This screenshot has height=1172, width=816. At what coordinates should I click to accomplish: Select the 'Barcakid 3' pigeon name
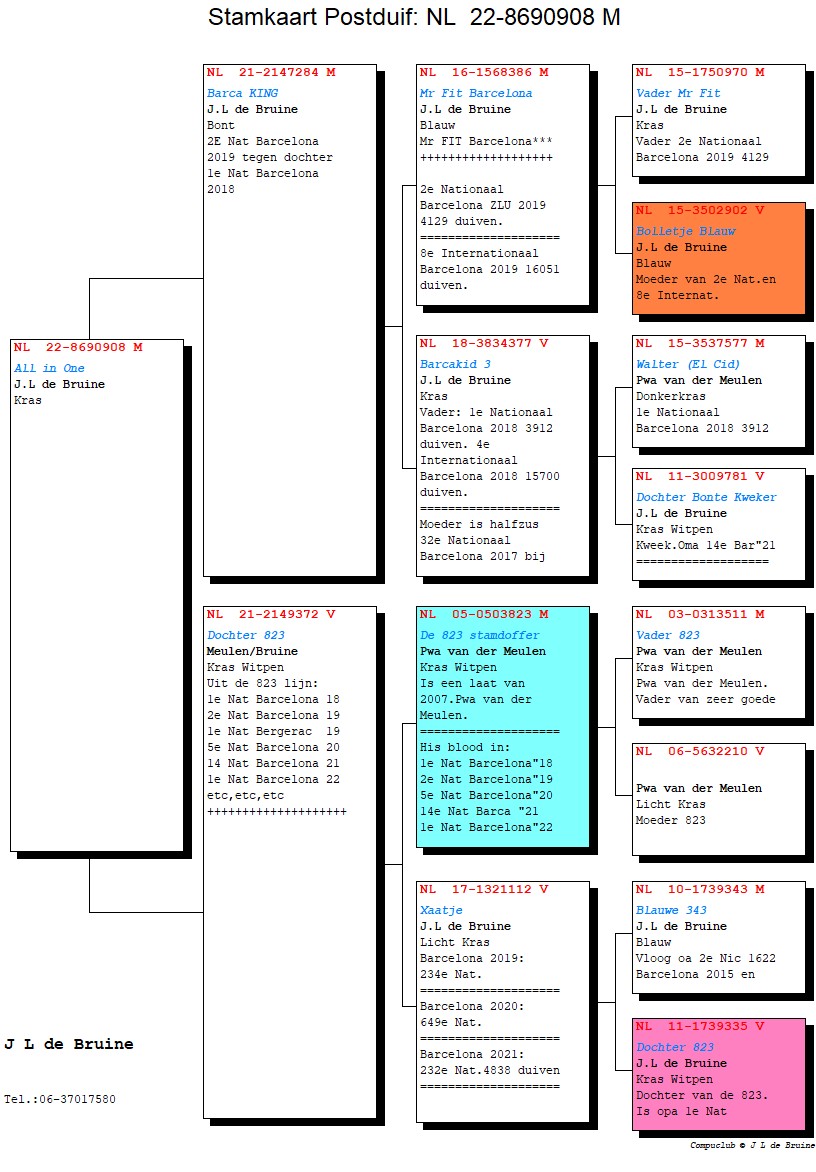pos(455,364)
